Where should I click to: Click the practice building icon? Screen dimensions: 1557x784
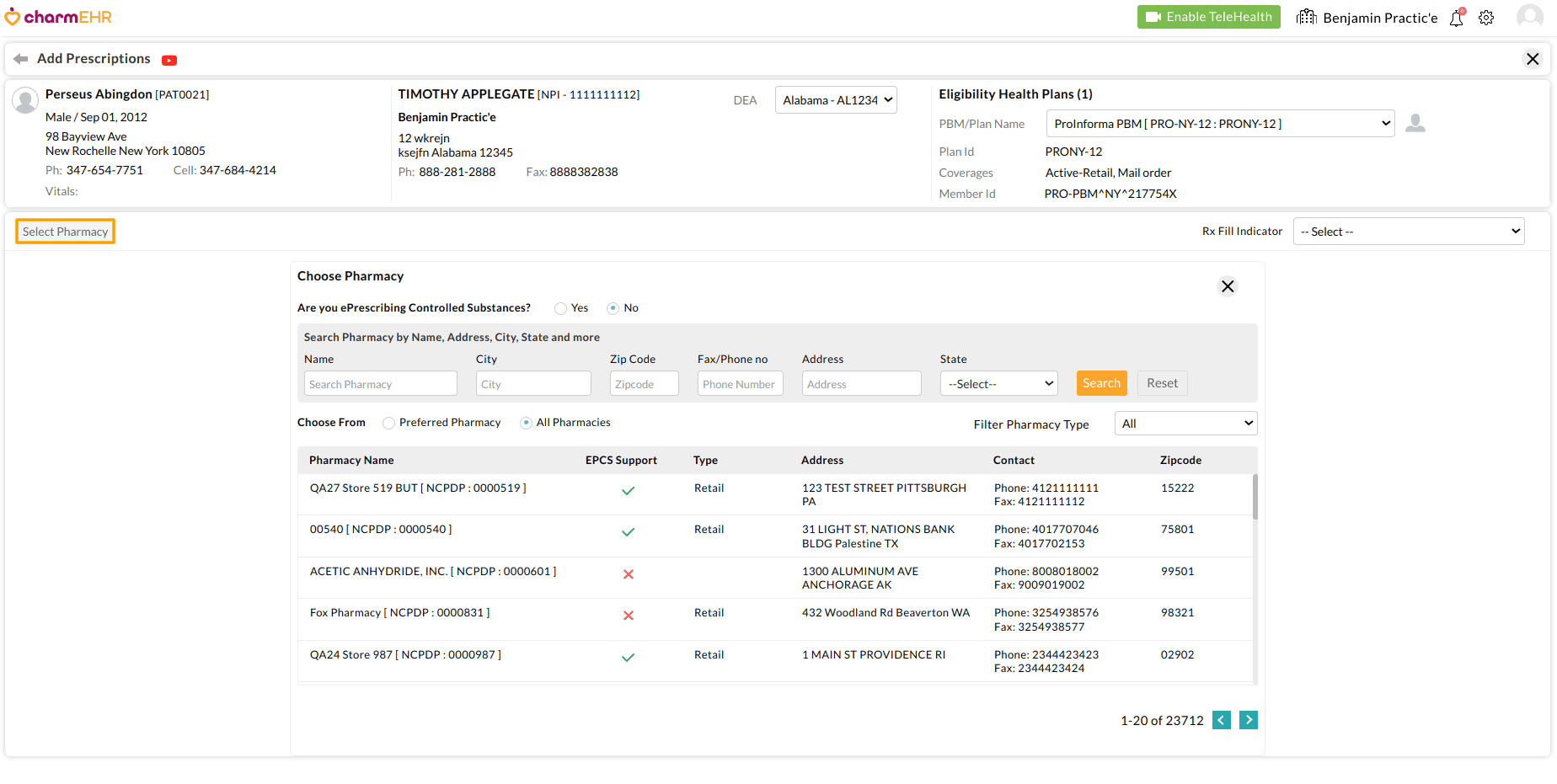pyautogui.click(x=1306, y=18)
